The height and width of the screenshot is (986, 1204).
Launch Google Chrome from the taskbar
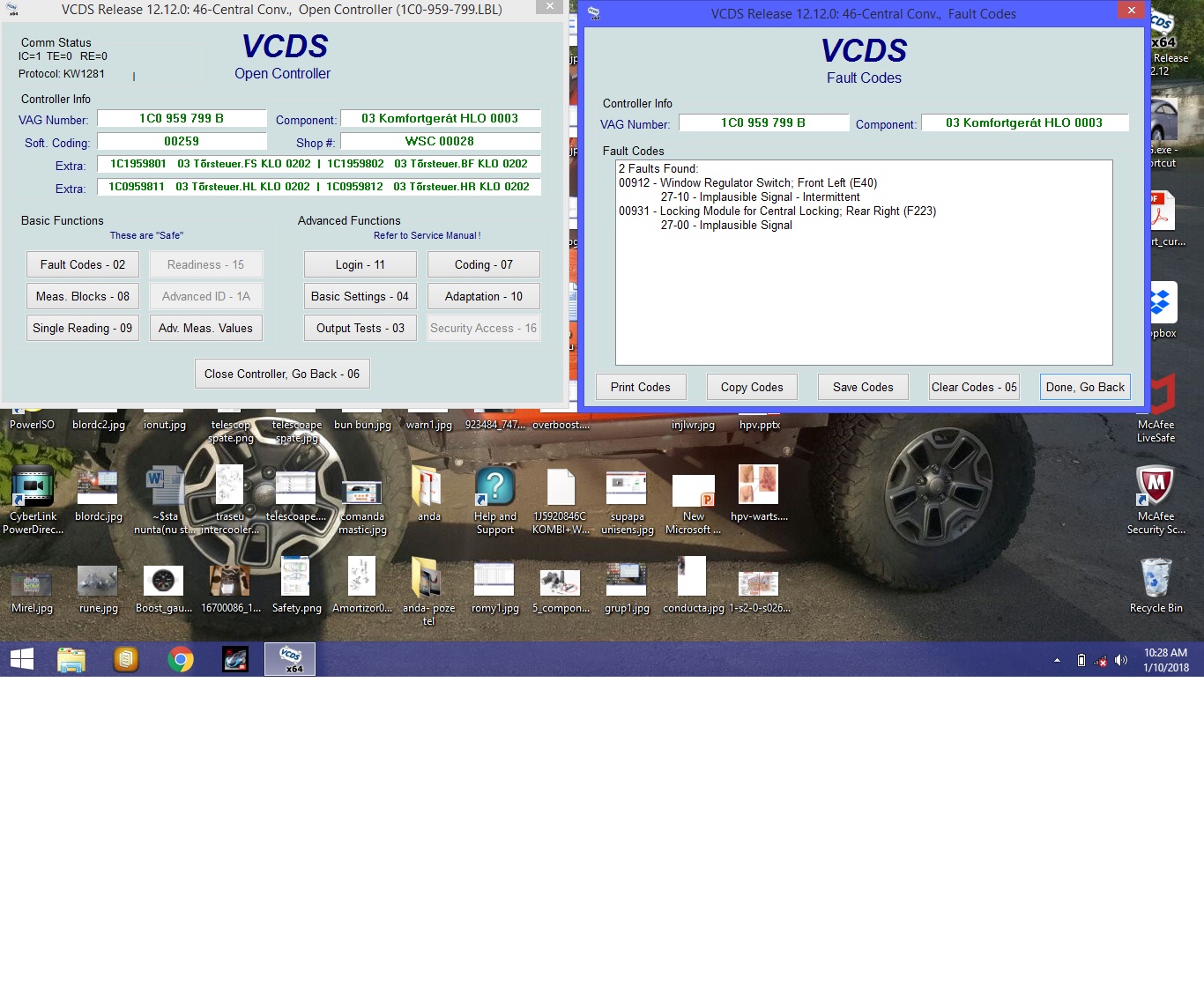pos(181,659)
